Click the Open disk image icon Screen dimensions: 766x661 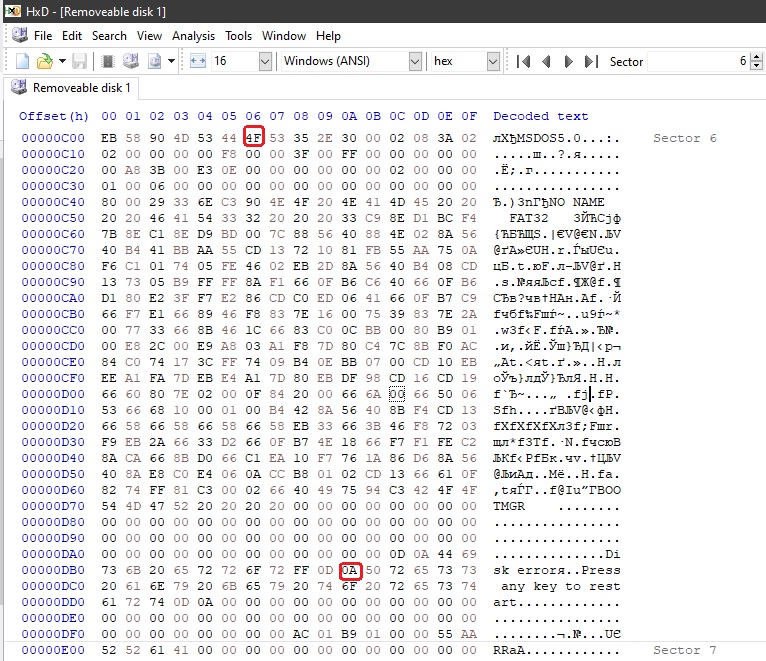[x=155, y=61]
